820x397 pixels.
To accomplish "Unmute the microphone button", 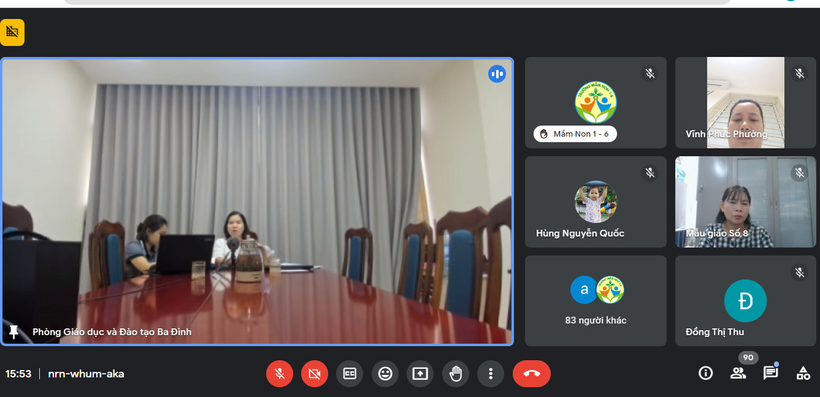I will click(x=280, y=373).
